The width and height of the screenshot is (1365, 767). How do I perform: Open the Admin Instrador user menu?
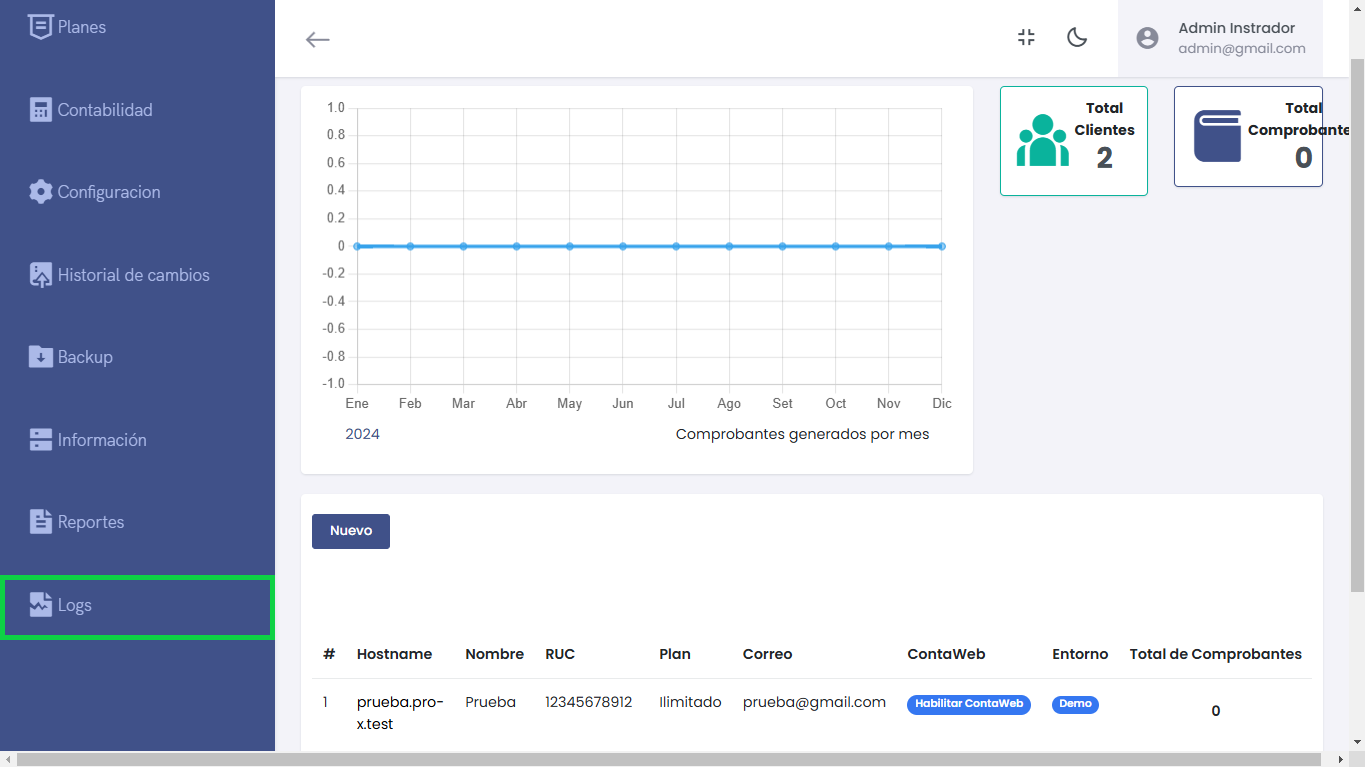1220,38
